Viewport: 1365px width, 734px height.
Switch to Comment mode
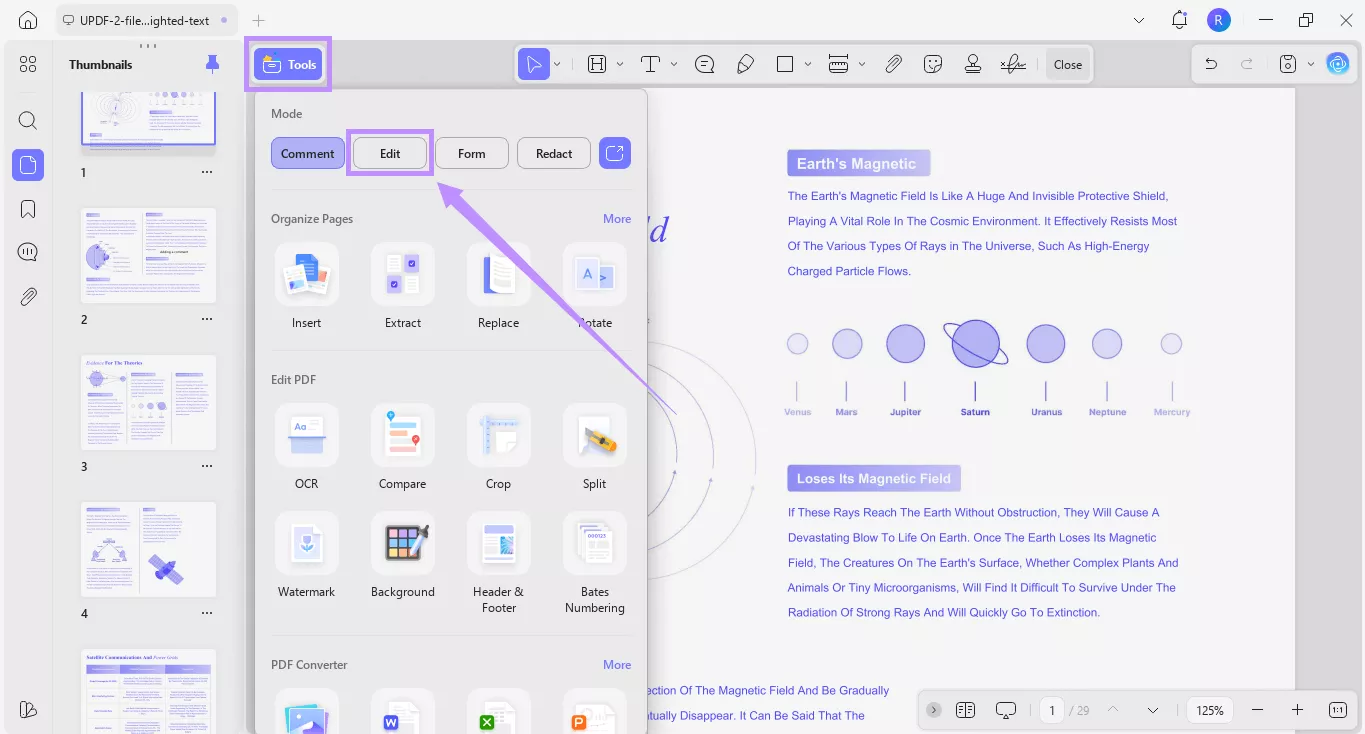[x=307, y=152]
